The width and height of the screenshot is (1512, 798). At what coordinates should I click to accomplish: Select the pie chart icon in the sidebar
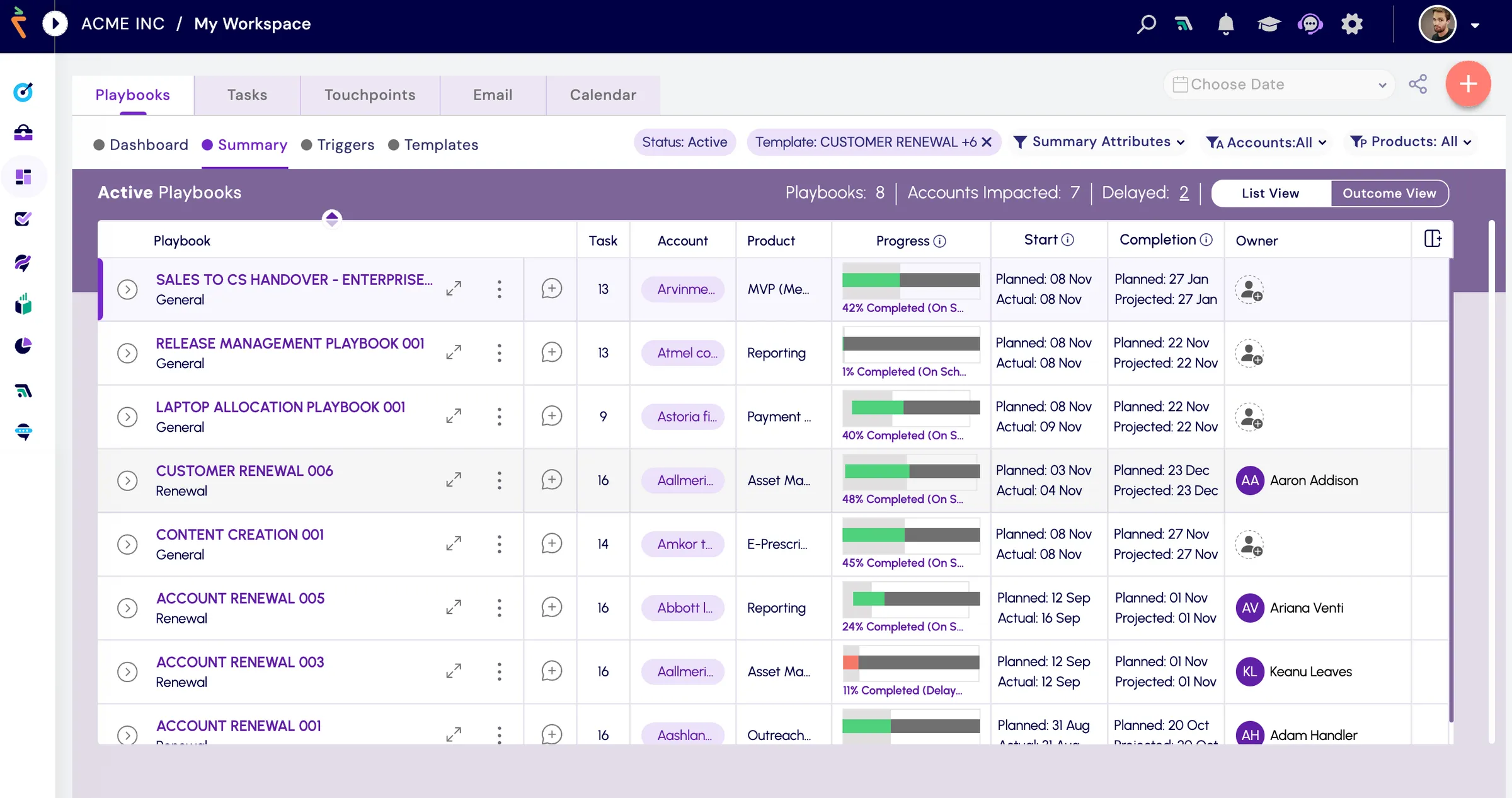point(23,345)
